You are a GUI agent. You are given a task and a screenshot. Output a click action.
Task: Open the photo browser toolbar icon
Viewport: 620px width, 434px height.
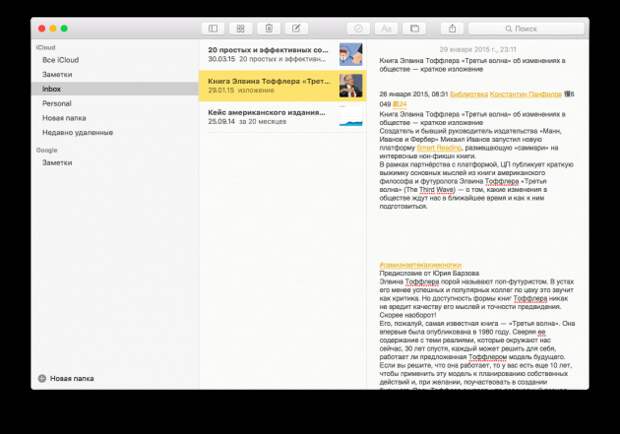pyautogui.click(x=414, y=28)
